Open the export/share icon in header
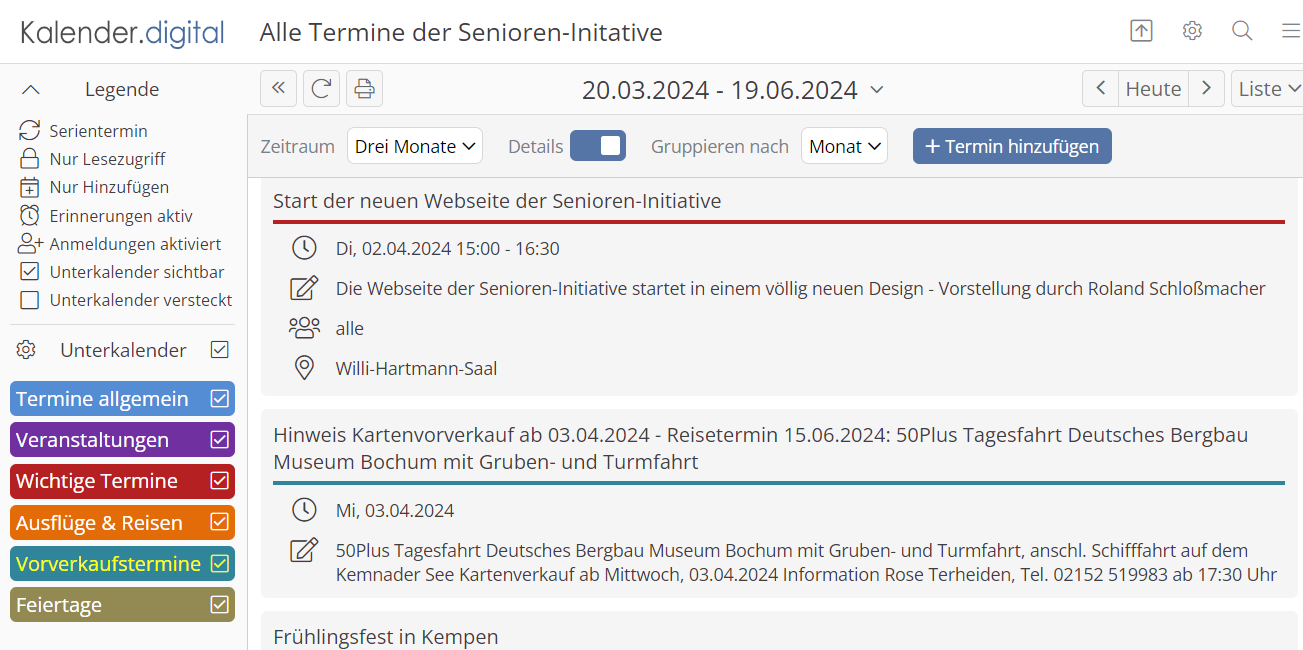The height and width of the screenshot is (650, 1303). (x=1141, y=31)
